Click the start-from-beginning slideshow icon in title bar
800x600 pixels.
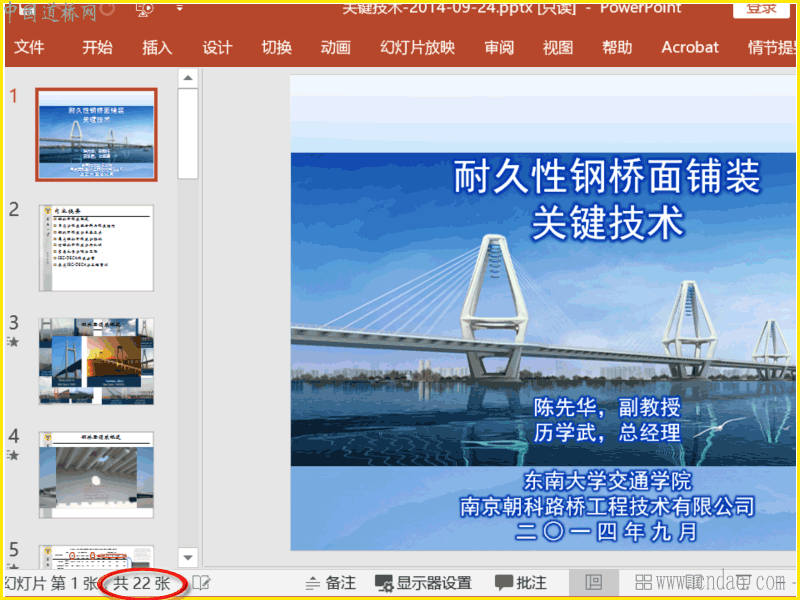[145, 9]
